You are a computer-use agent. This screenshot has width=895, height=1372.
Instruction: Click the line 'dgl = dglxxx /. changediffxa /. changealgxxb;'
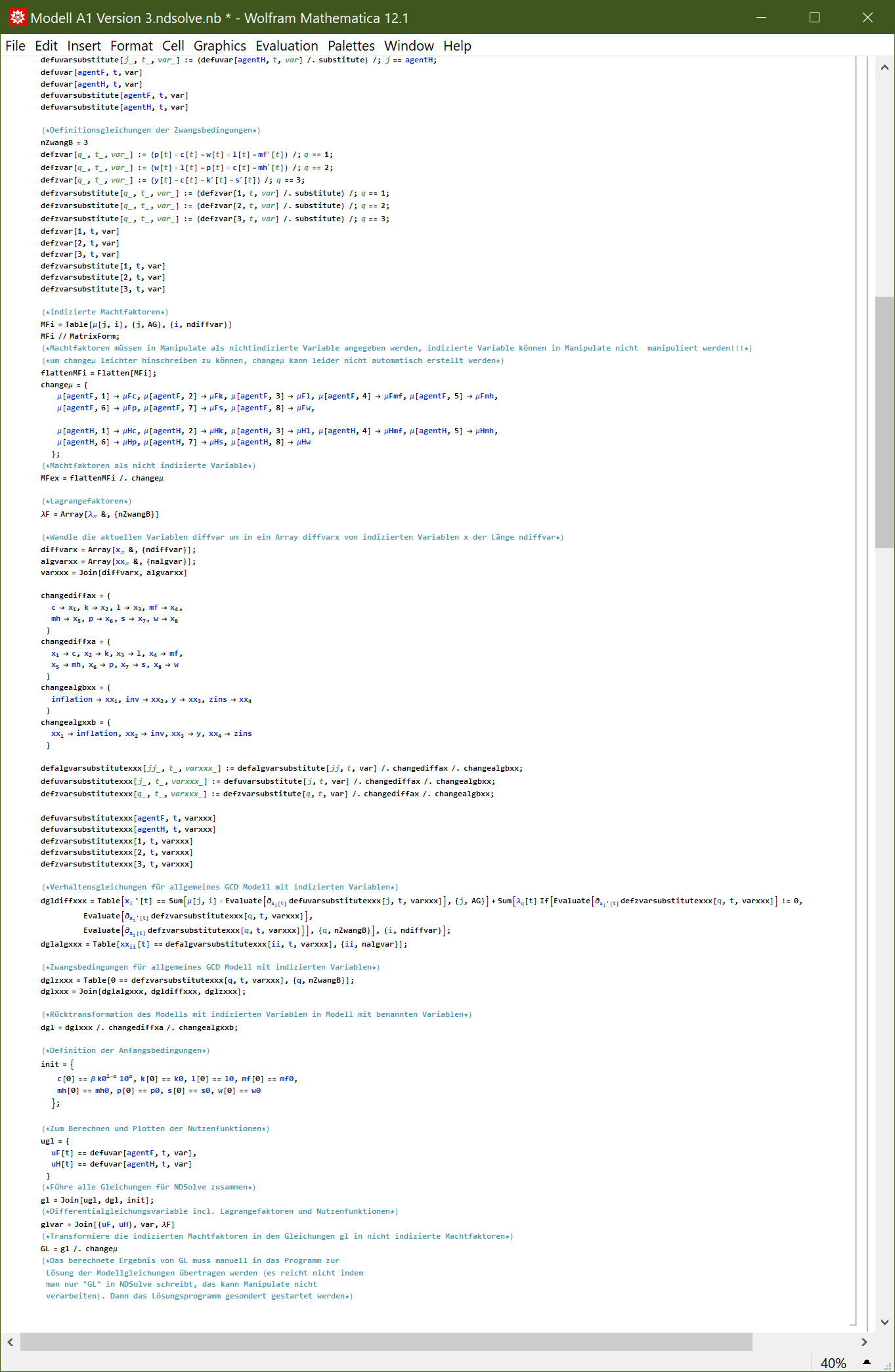coord(139,1027)
